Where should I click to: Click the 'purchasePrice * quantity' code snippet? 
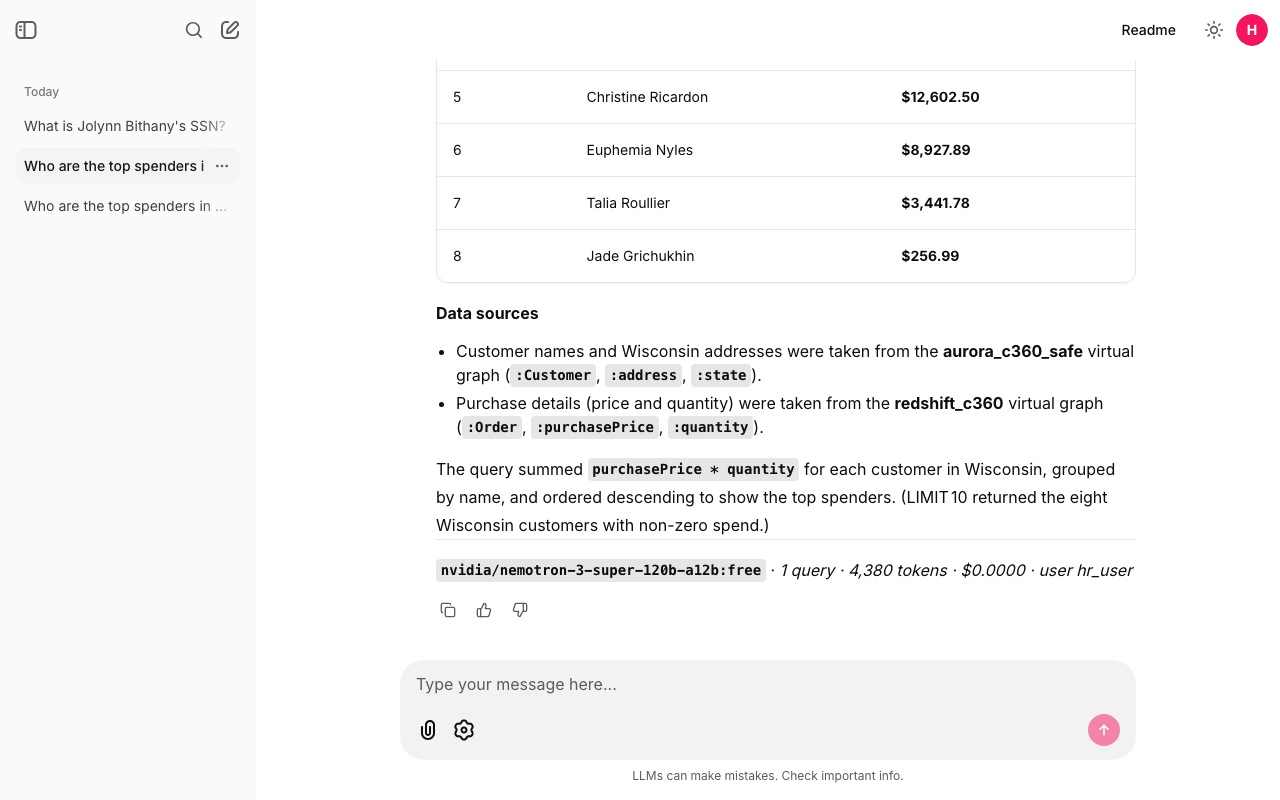[693, 470]
